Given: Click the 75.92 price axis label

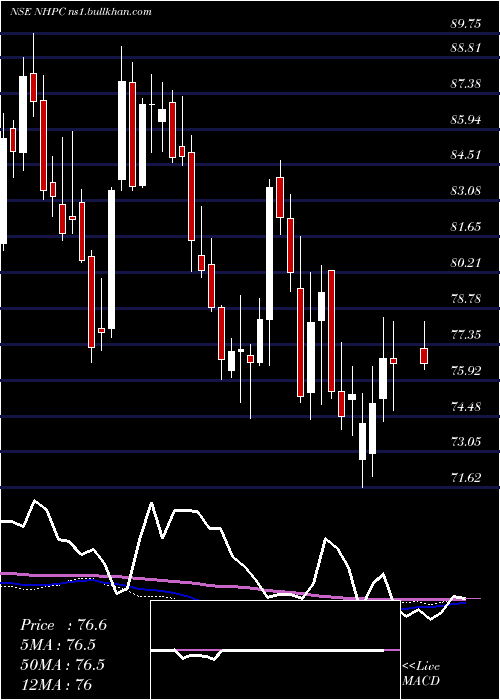Looking at the screenshot, I should (466, 370).
